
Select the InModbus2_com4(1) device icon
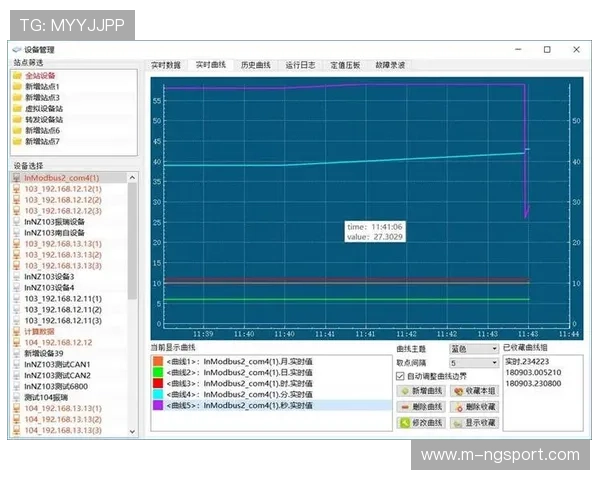tap(17, 178)
